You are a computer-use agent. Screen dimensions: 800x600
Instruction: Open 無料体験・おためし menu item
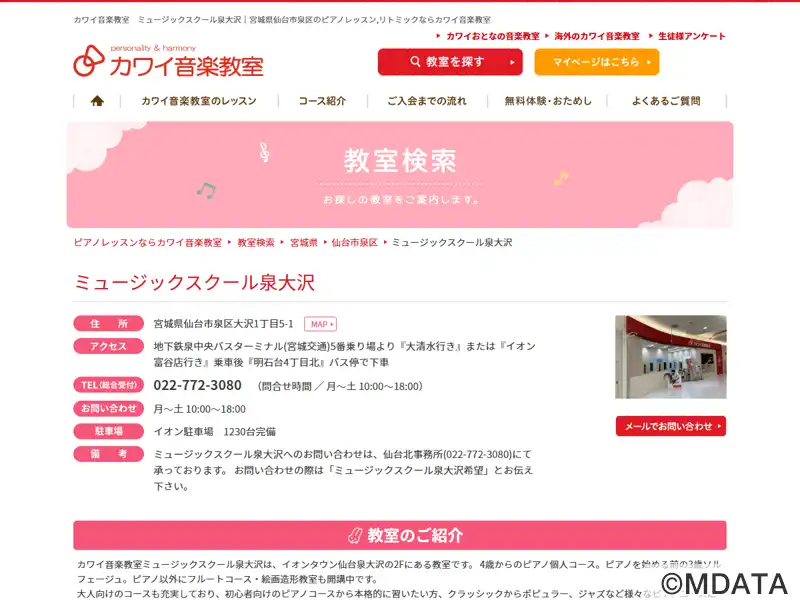click(x=548, y=101)
